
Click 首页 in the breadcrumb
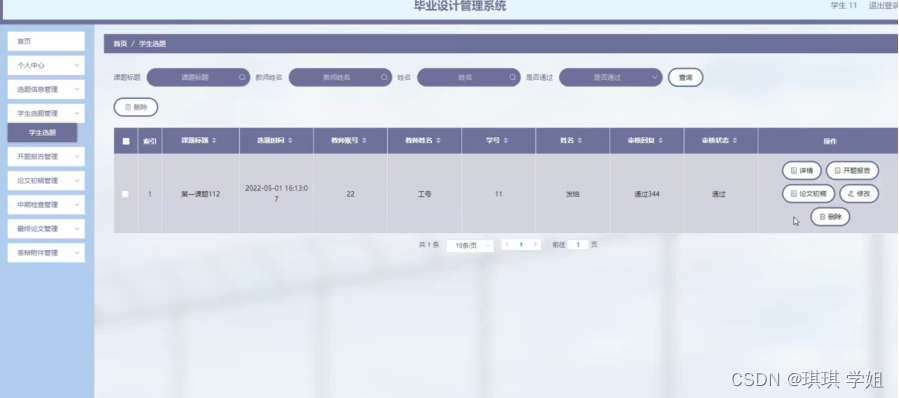coord(120,44)
